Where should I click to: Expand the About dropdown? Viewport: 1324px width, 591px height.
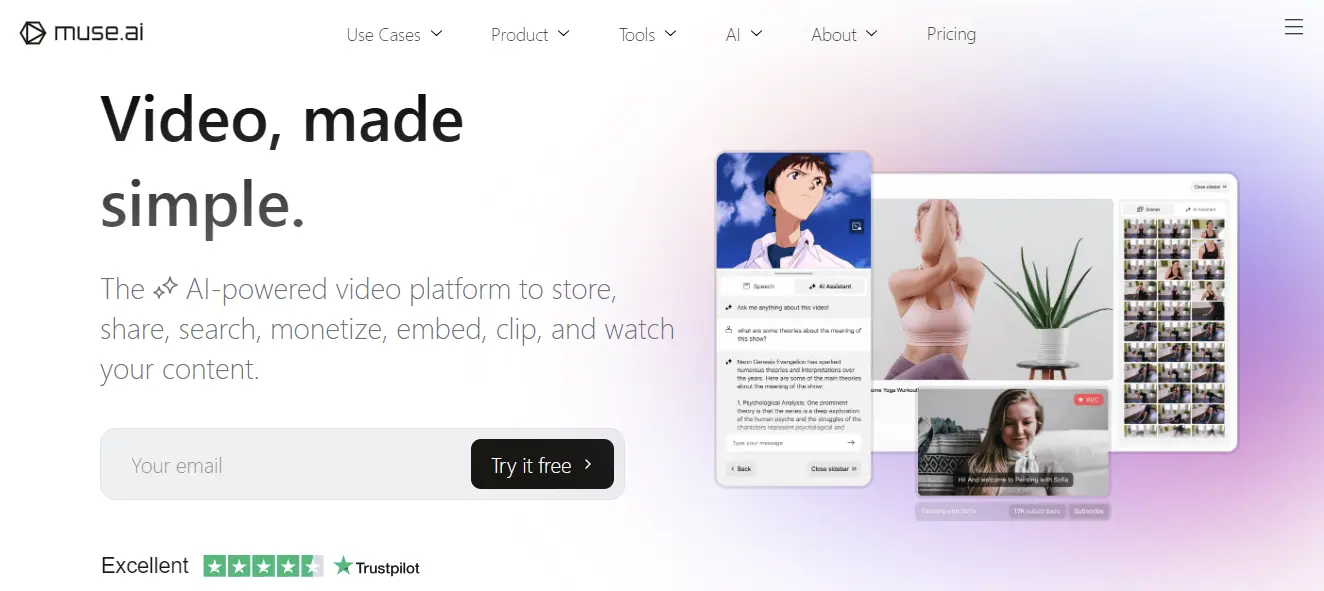pos(844,34)
